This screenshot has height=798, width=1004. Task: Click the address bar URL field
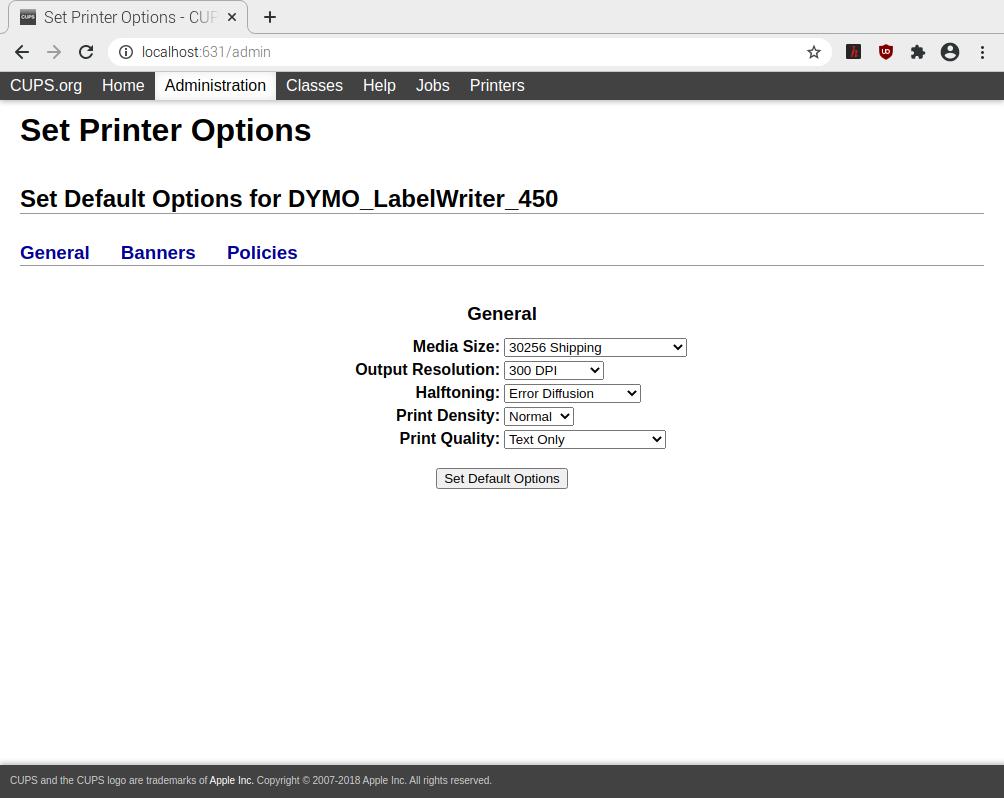[x=460, y=52]
